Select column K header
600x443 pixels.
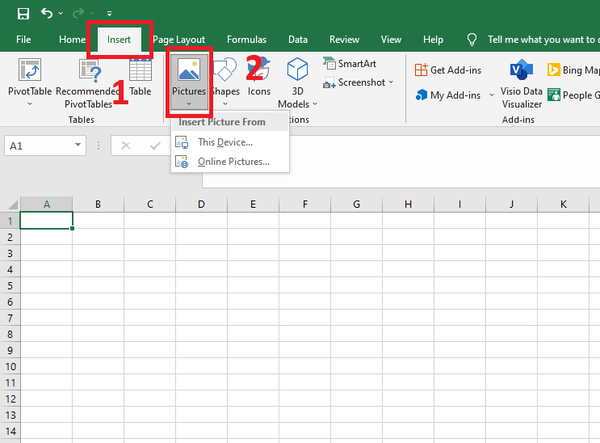(563, 204)
